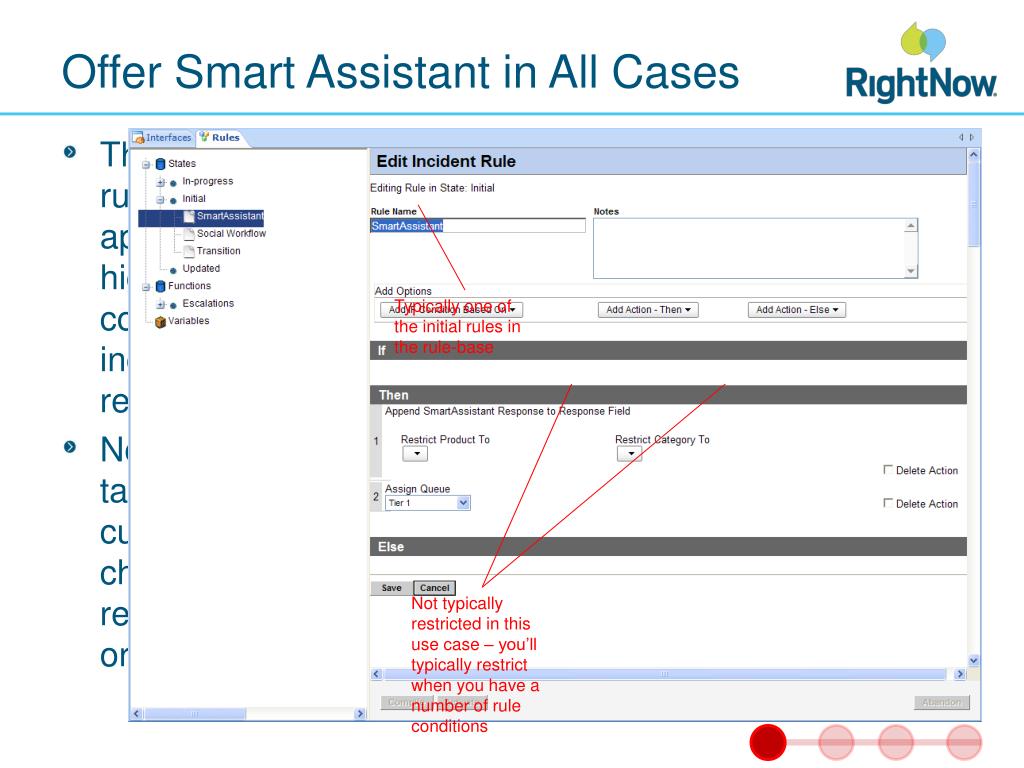Click the Transition rule page icon

coord(189,251)
